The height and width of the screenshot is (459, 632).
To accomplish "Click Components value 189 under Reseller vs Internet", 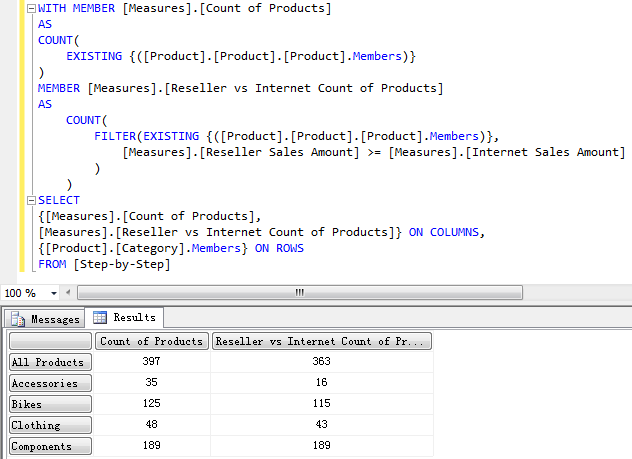I will click(322, 445).
